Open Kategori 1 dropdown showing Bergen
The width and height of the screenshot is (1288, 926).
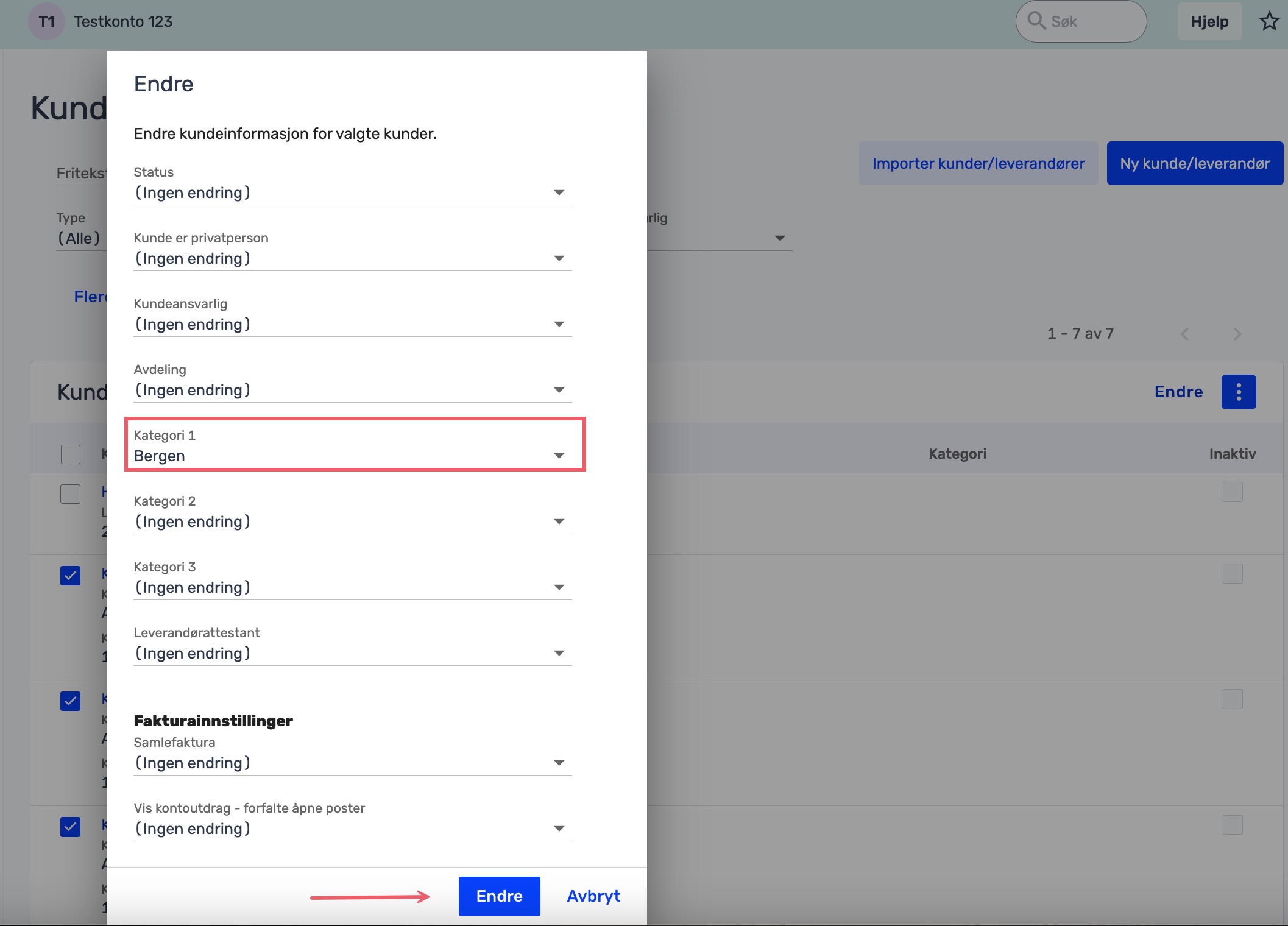tap(352, 456)
